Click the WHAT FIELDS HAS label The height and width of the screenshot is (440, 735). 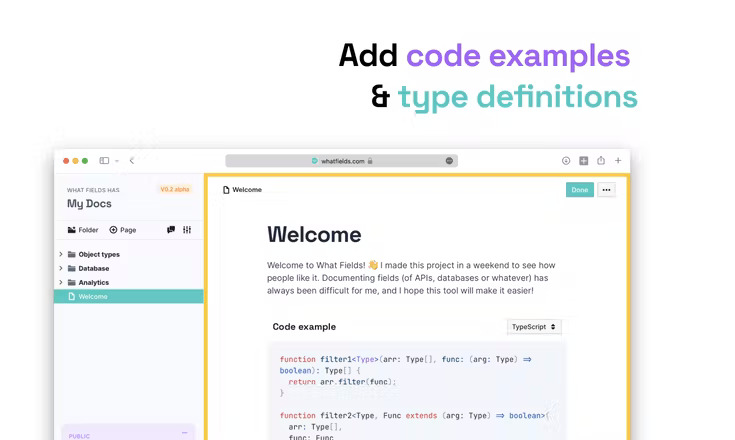coord(93,190)
